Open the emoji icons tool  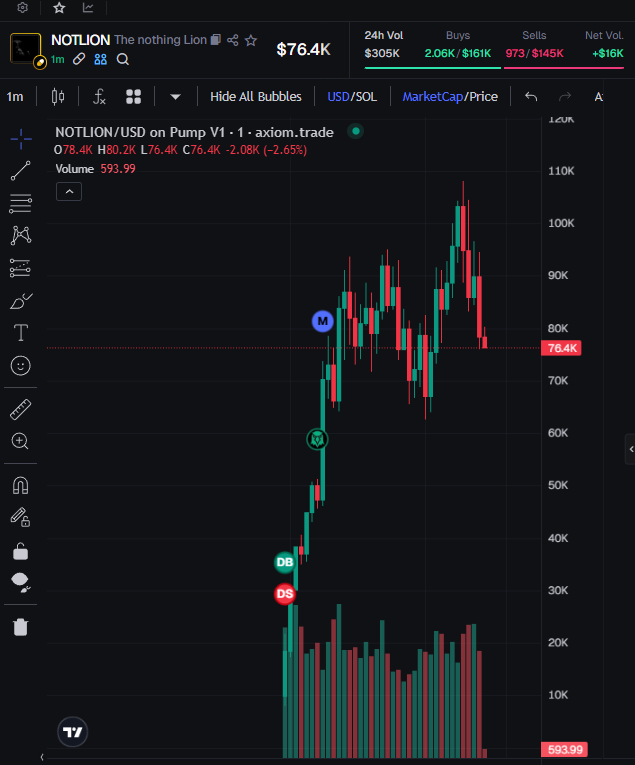click(x=20, y=365)
